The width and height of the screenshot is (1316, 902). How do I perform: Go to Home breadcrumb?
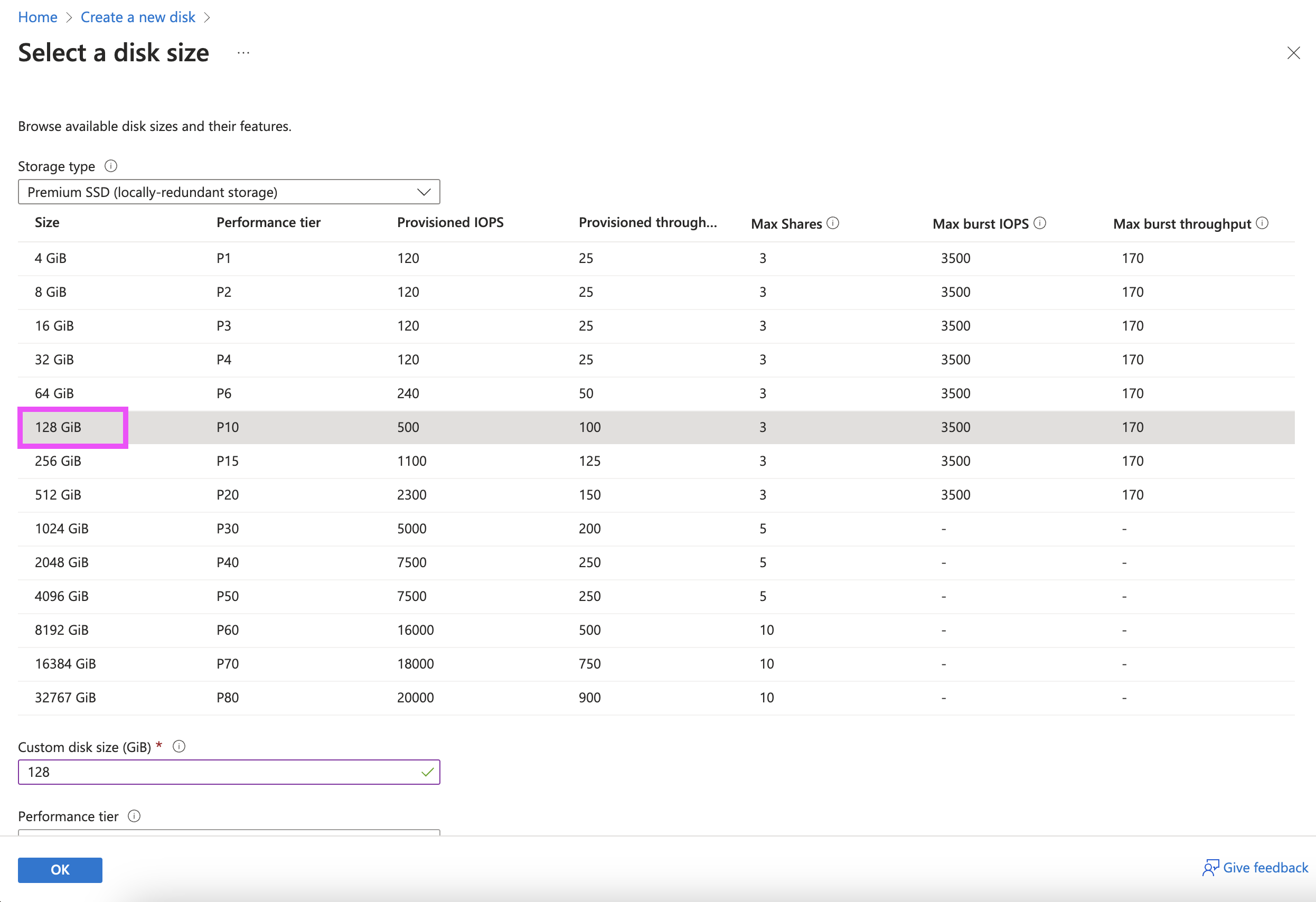[x=38, y=17]
